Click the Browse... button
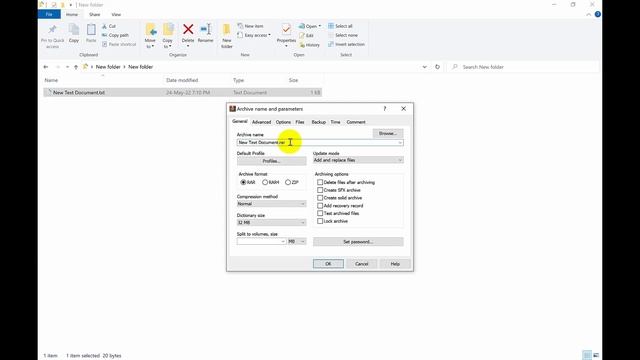The height and width of the screenshot is (360, 640). pos(388,133)
